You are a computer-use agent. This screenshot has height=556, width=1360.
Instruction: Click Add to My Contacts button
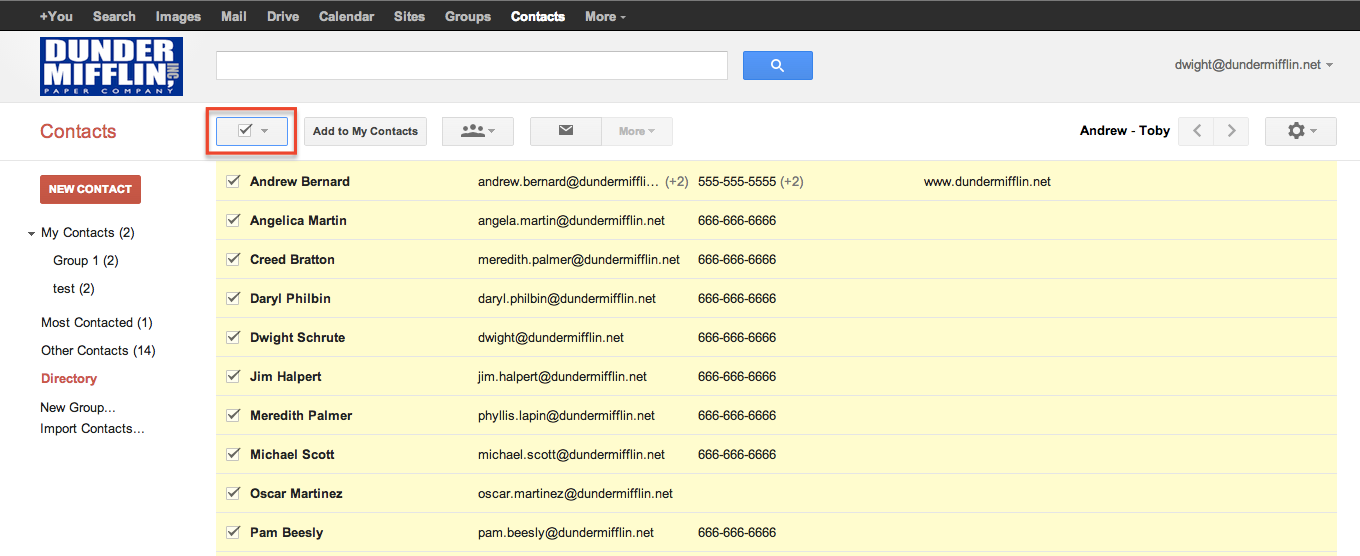pos(365,131)
